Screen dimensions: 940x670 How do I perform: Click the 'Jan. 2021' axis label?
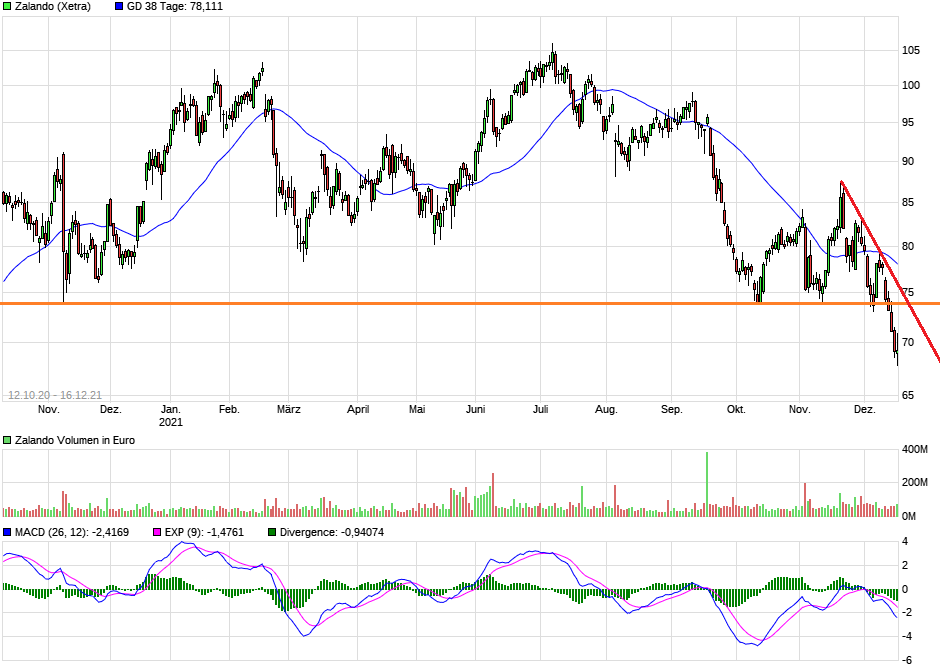[x=171, y=416]
